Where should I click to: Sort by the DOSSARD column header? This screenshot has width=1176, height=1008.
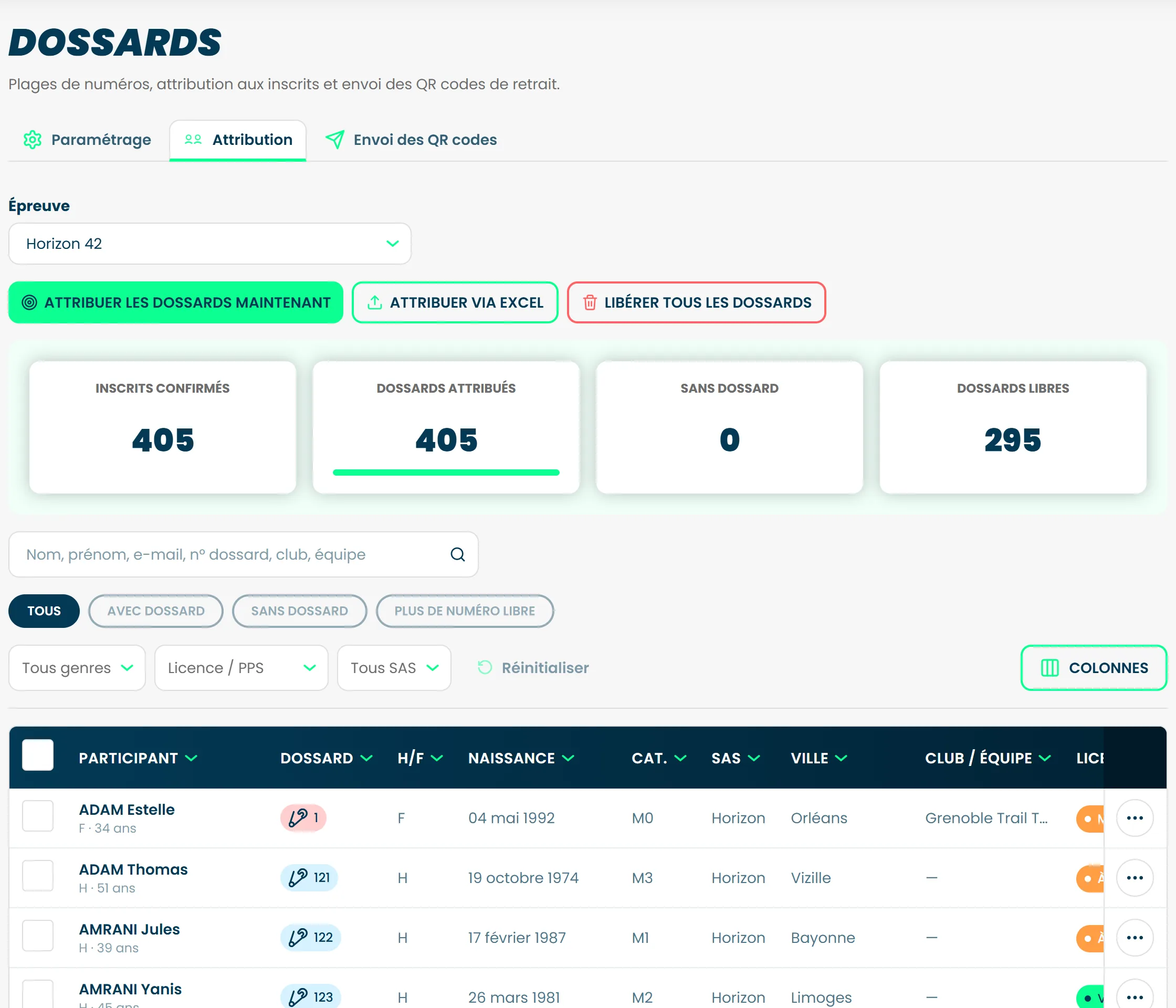coord(327,758)
